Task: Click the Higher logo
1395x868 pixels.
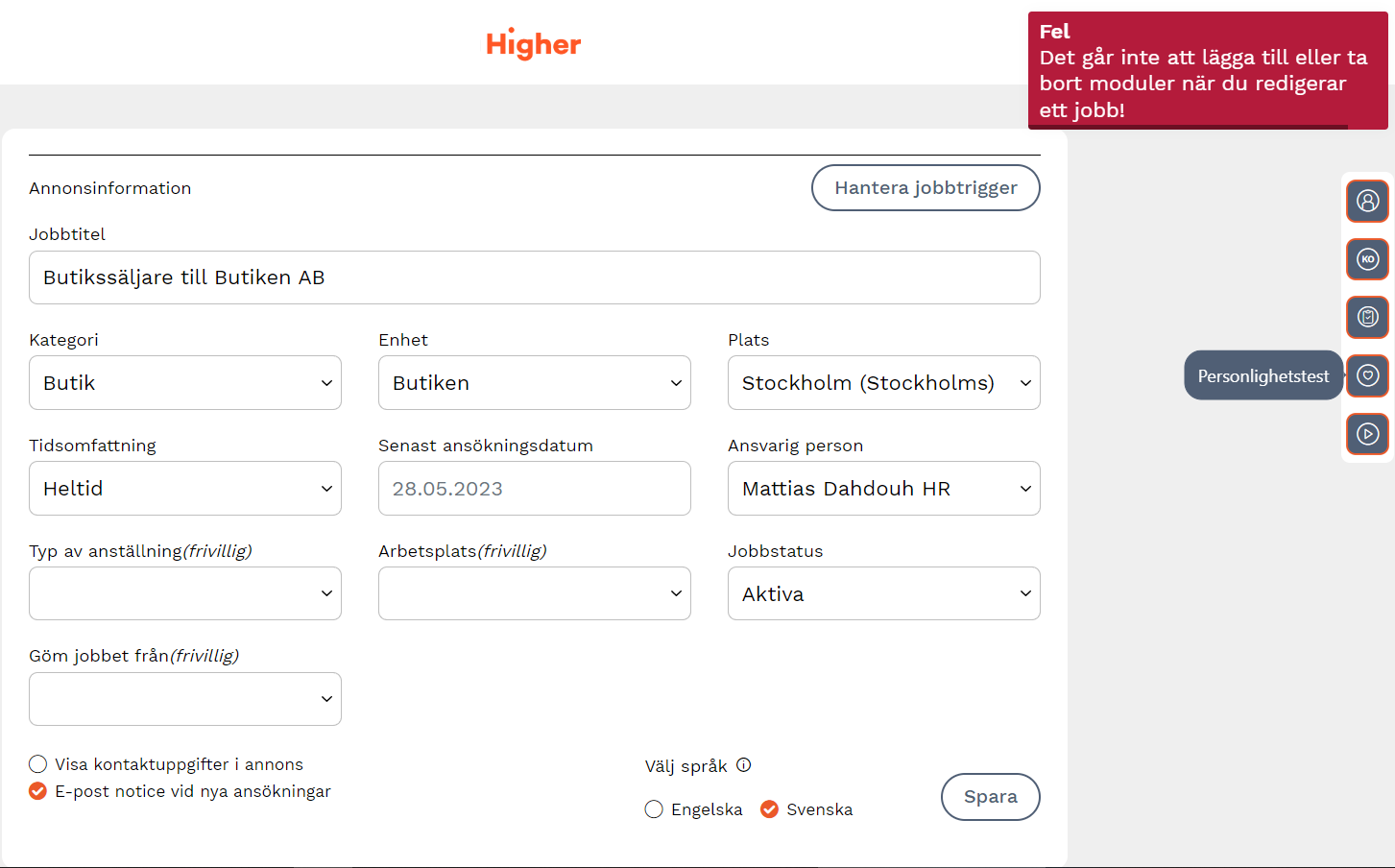Action: pyautogui.click(x=533, y=44)
